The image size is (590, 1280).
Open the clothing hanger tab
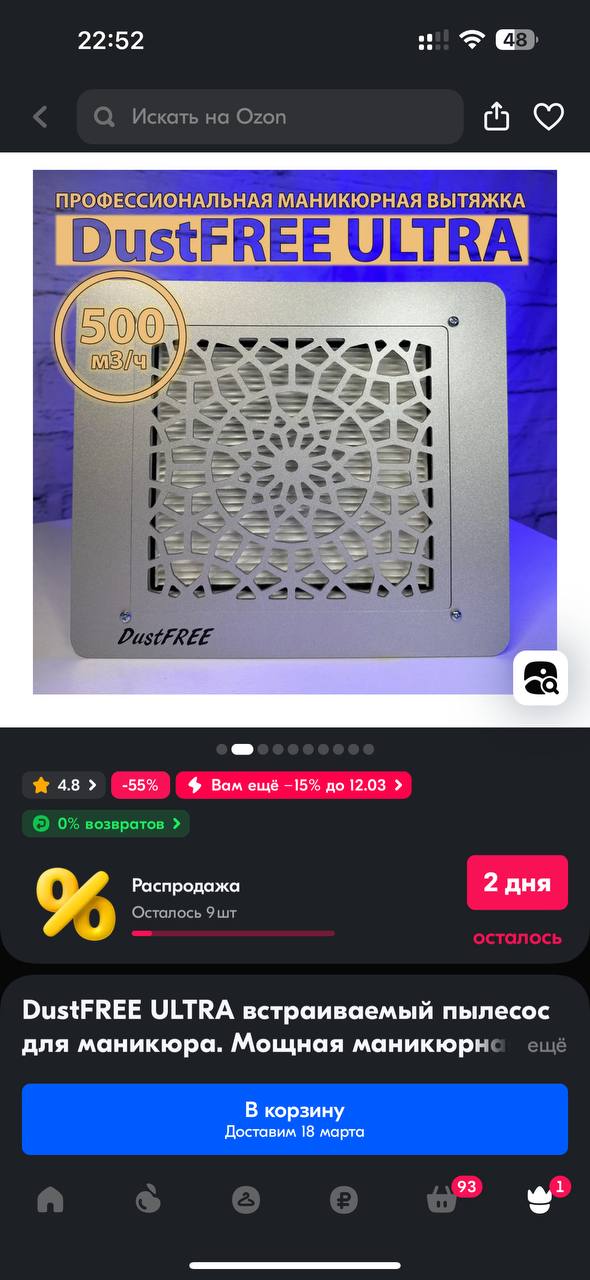(x=246, y=1199)
